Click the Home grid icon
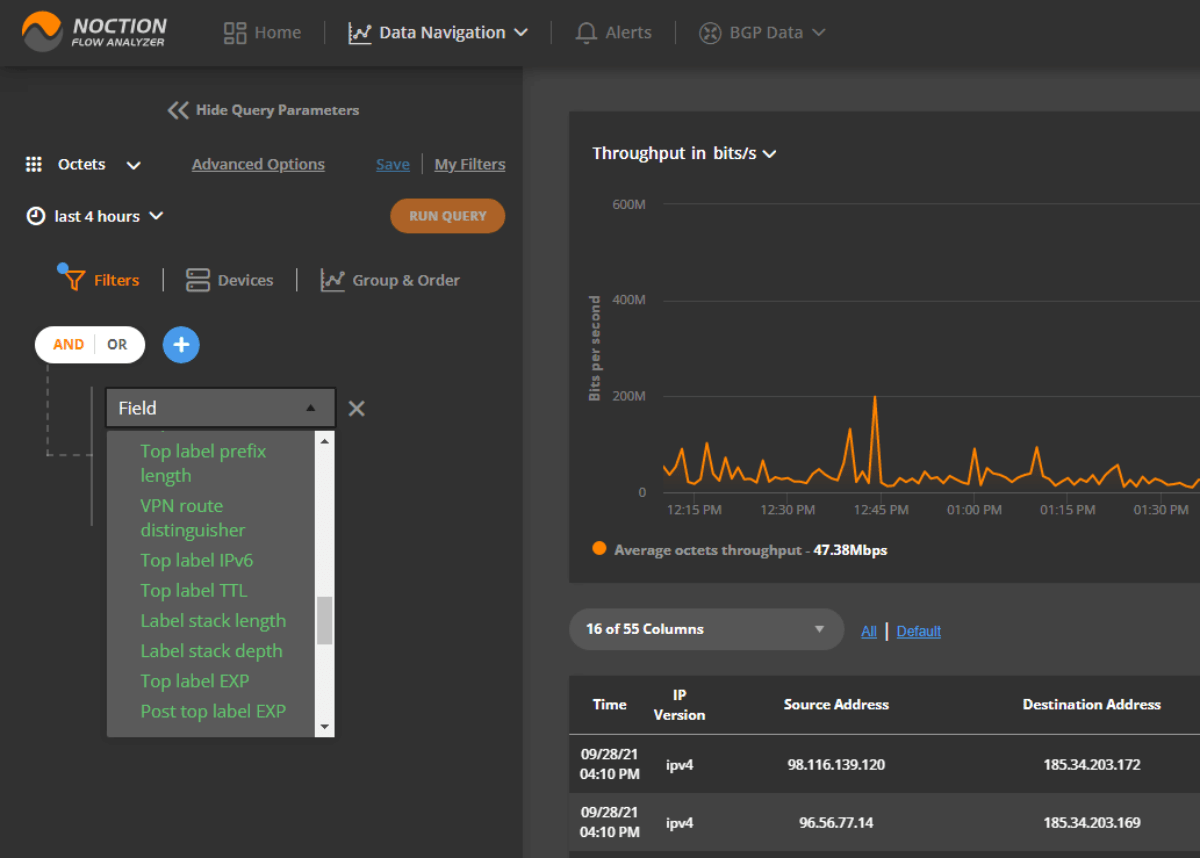1200x858 pixels. tap(235, 33)
